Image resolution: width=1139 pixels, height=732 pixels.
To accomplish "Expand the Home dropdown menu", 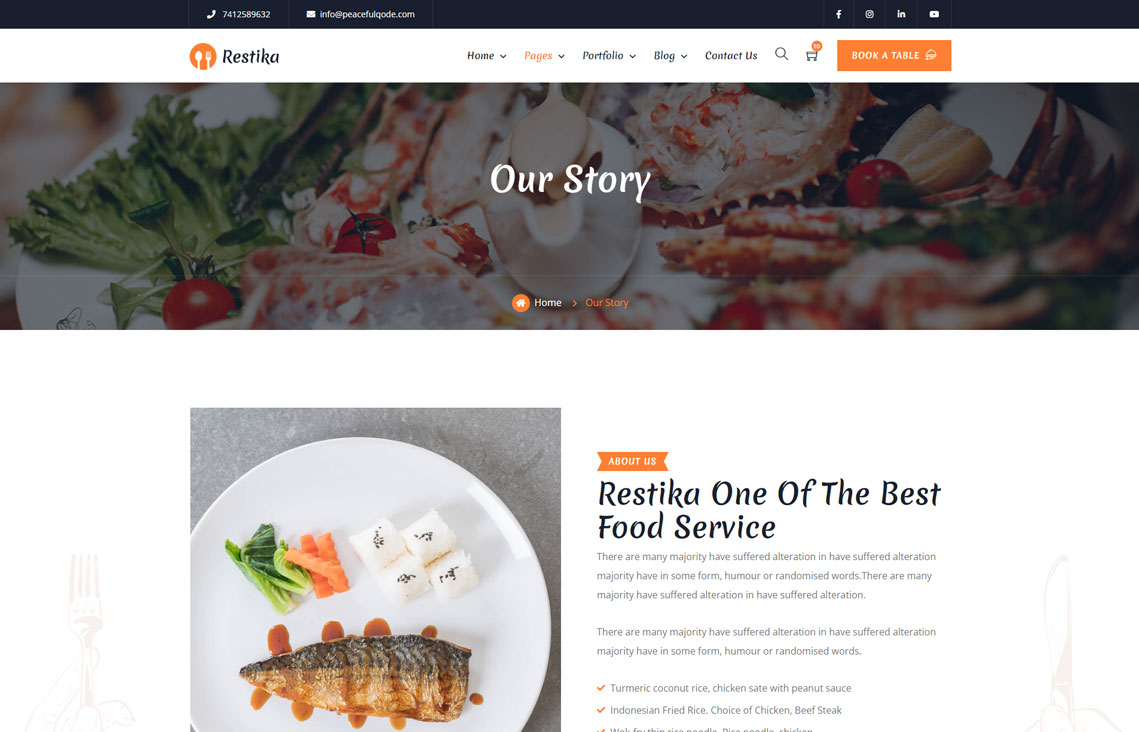I will 487,55.
